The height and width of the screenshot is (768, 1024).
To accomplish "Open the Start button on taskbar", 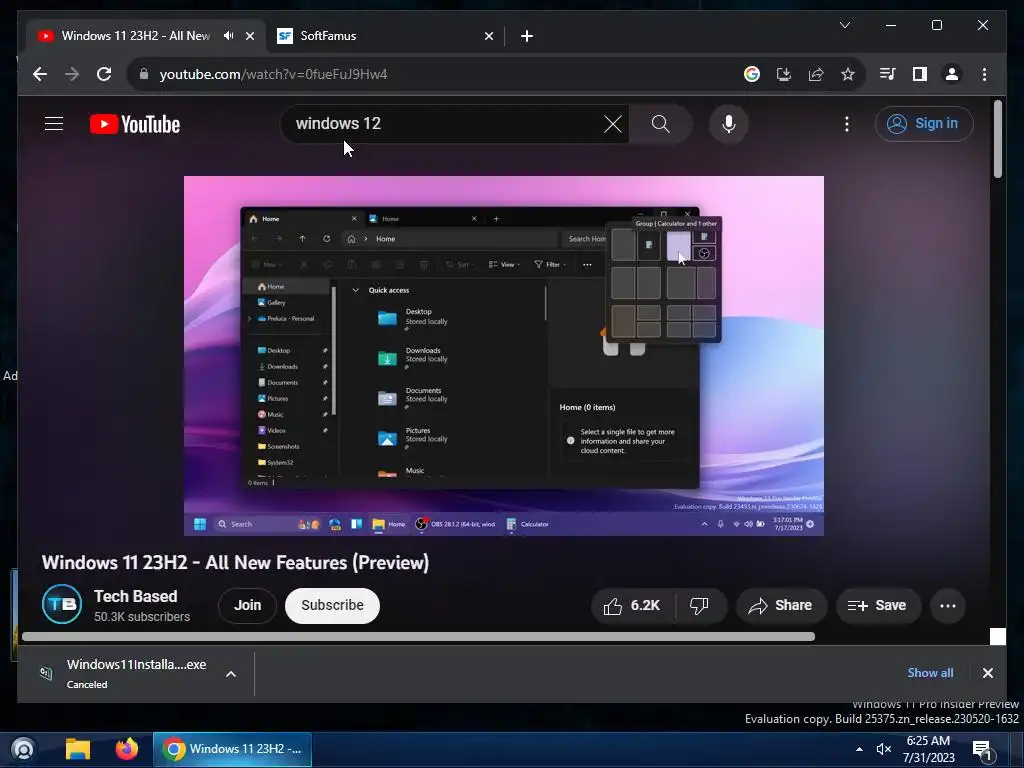I will [23, 749].
